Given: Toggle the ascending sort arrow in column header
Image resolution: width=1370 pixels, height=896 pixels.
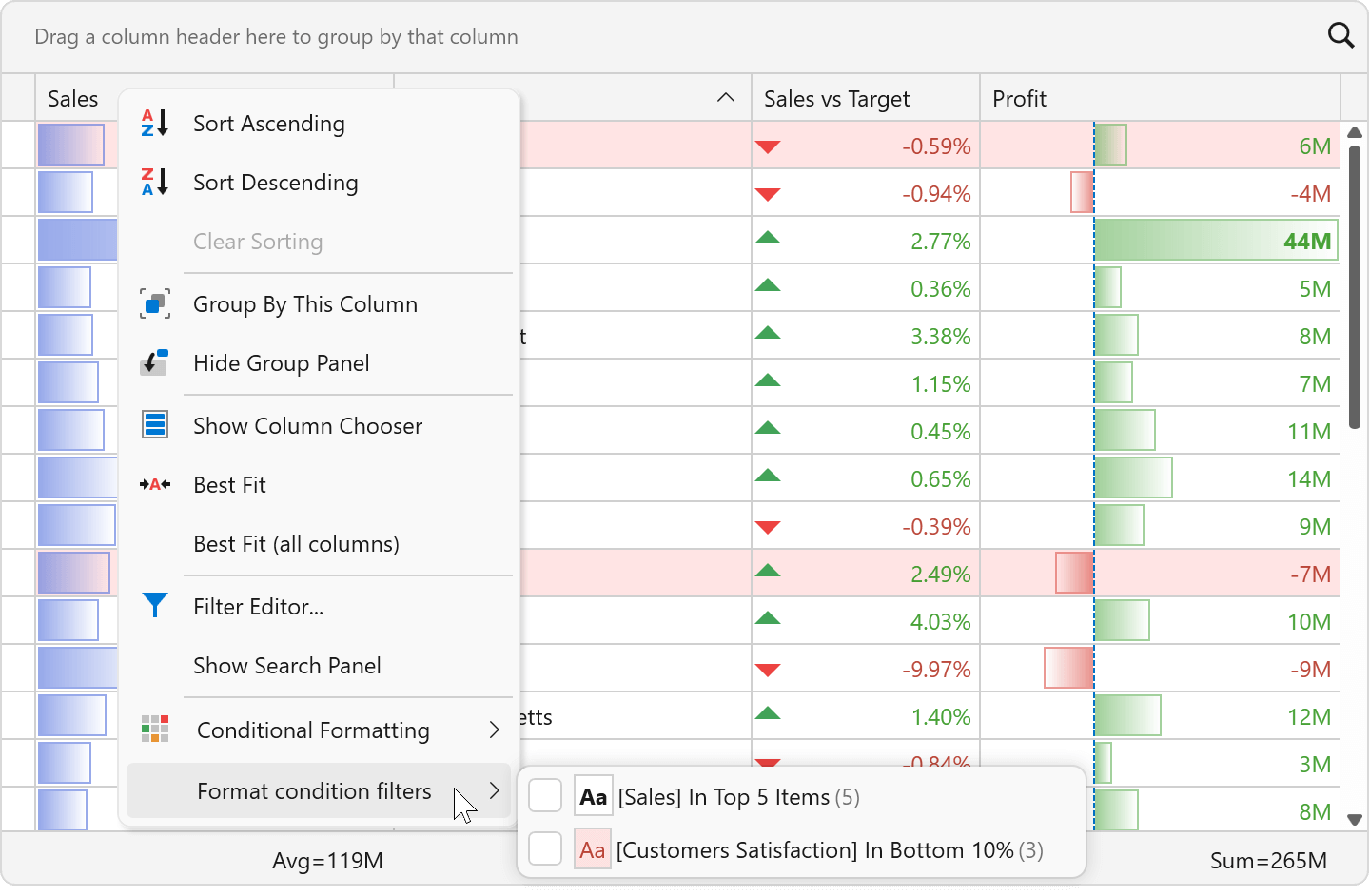Looking at the screenshot, I should [726, 98].
